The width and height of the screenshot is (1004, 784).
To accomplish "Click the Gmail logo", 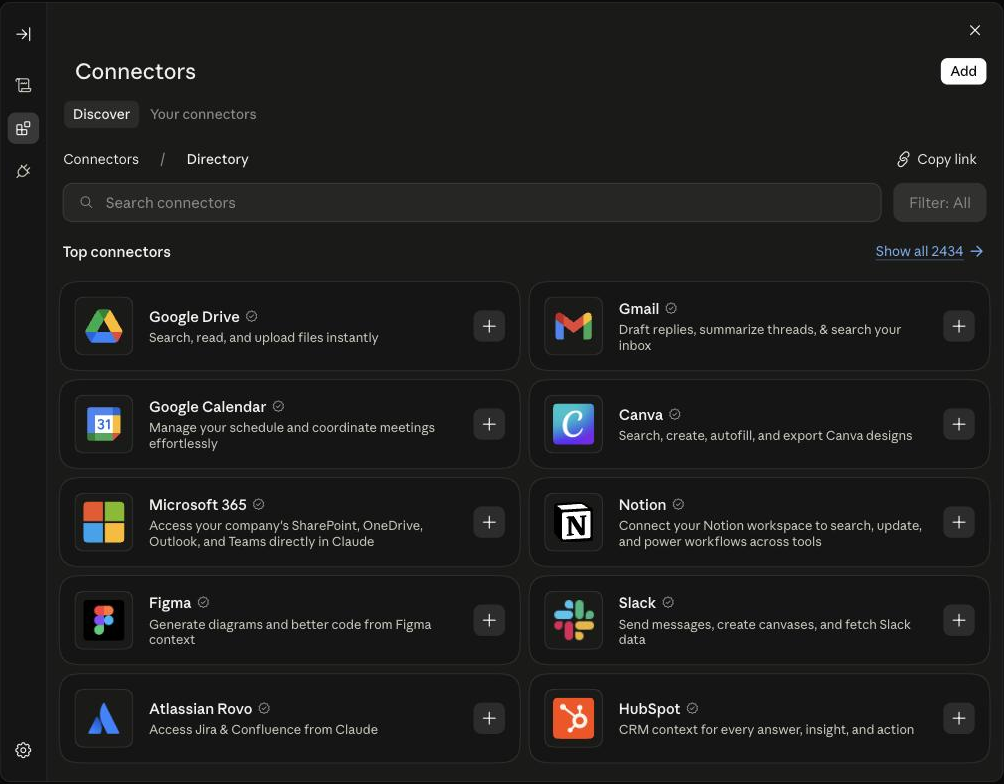I will point(573,326).
